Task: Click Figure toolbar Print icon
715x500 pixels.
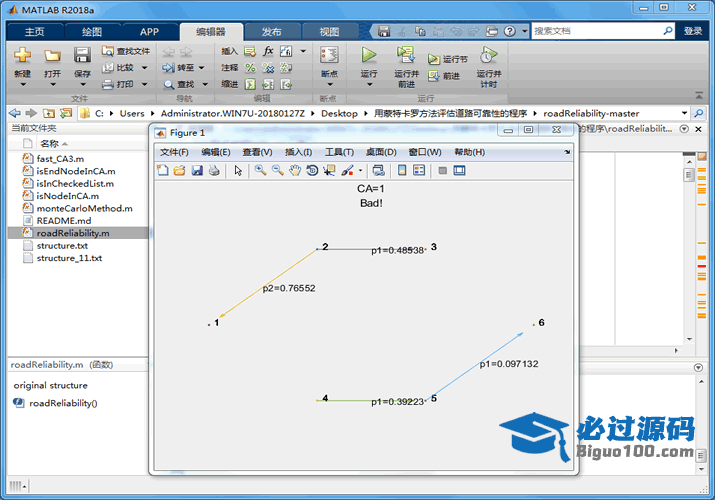Action: pos(214,170)
